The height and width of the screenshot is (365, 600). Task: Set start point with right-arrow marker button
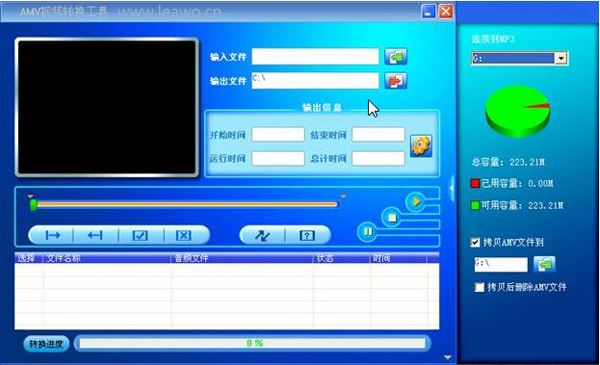(52, 235)
